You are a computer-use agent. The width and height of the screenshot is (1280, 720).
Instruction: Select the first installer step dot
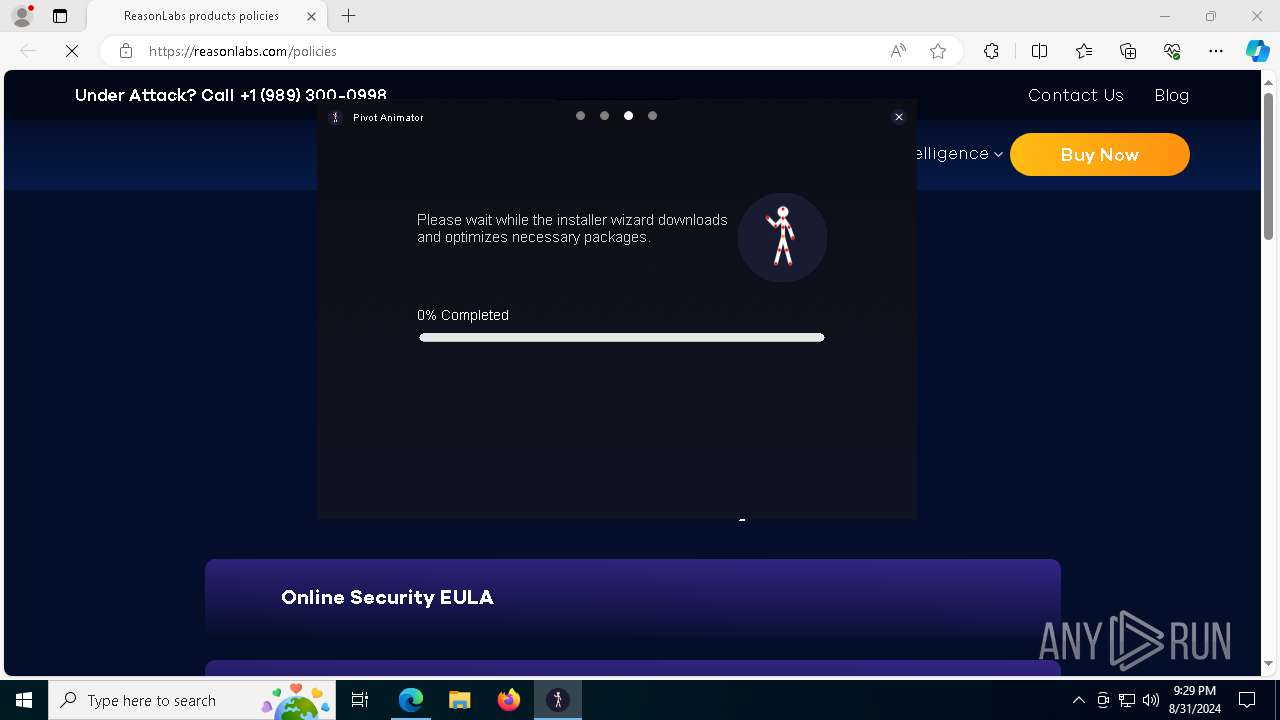[580, 116]
